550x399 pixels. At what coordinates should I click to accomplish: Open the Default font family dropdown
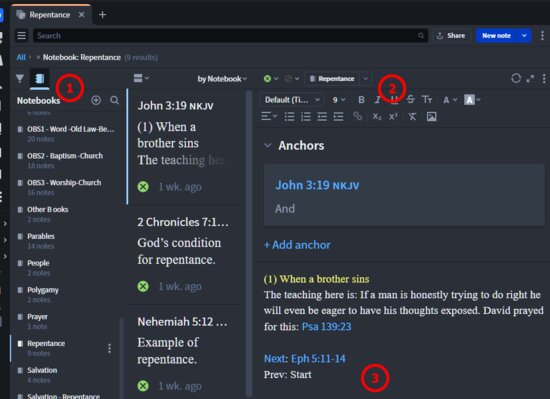(x=292, y=100)
